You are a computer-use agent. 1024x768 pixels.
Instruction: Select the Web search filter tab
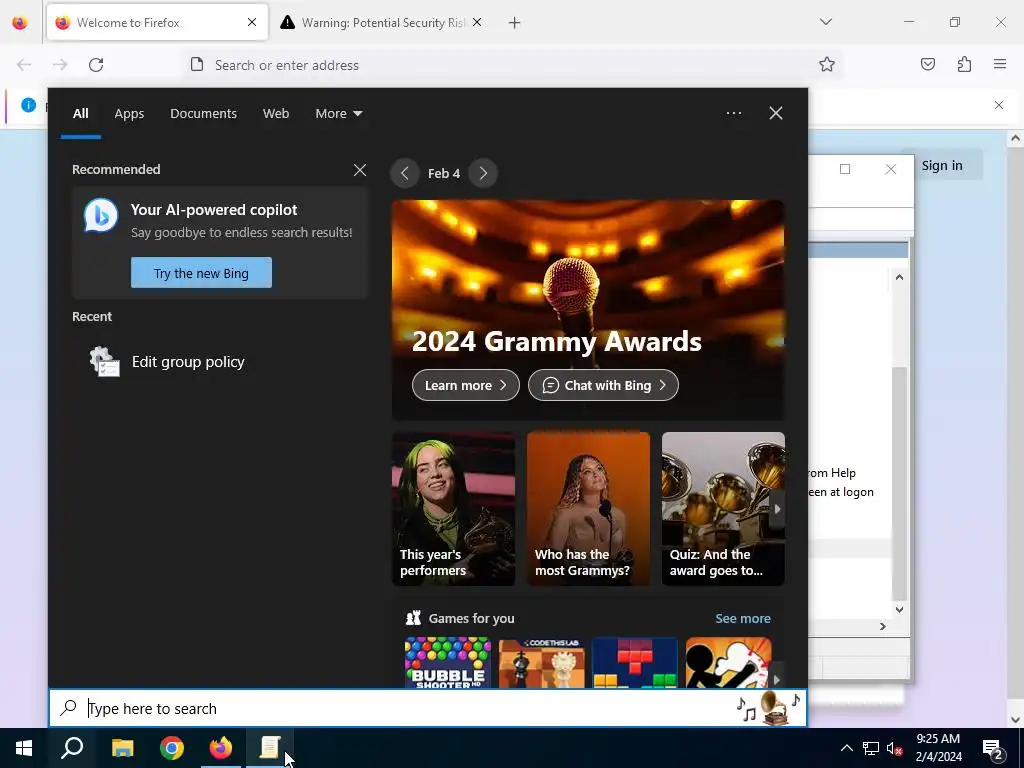click(276, 114)
